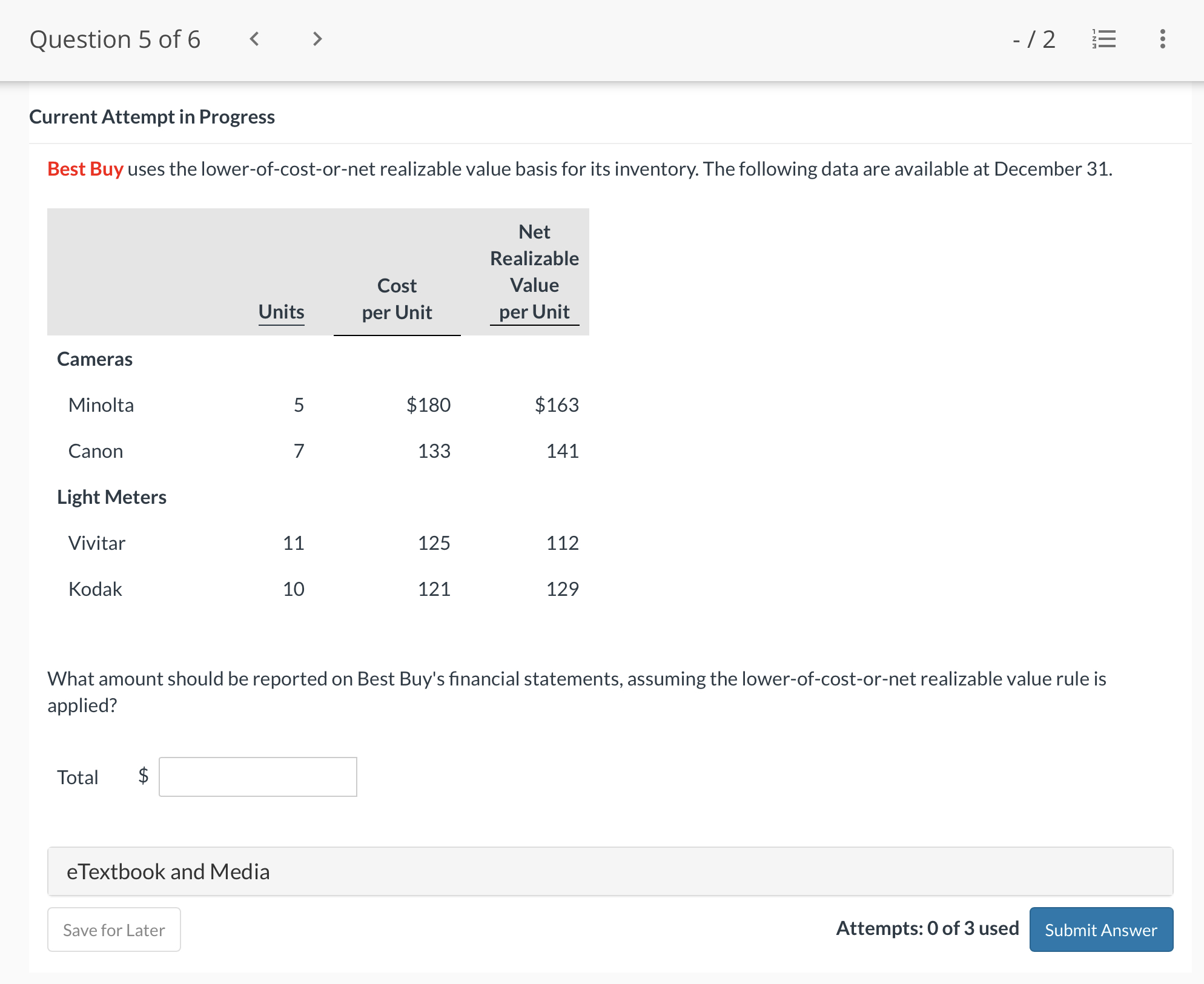This screenshot has height=984, width=1204.
Task: Go to the next question arrow
Action: 317,39
